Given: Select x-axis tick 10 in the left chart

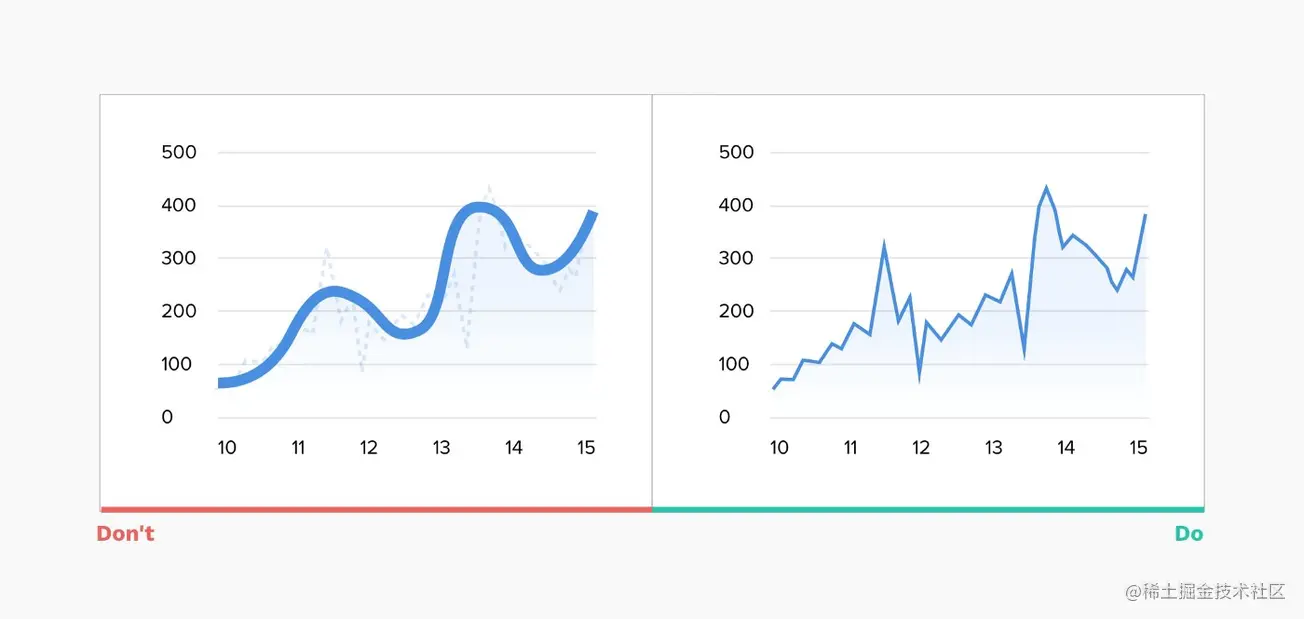Looking at the screenshot, I should click(x=227, y=447).
